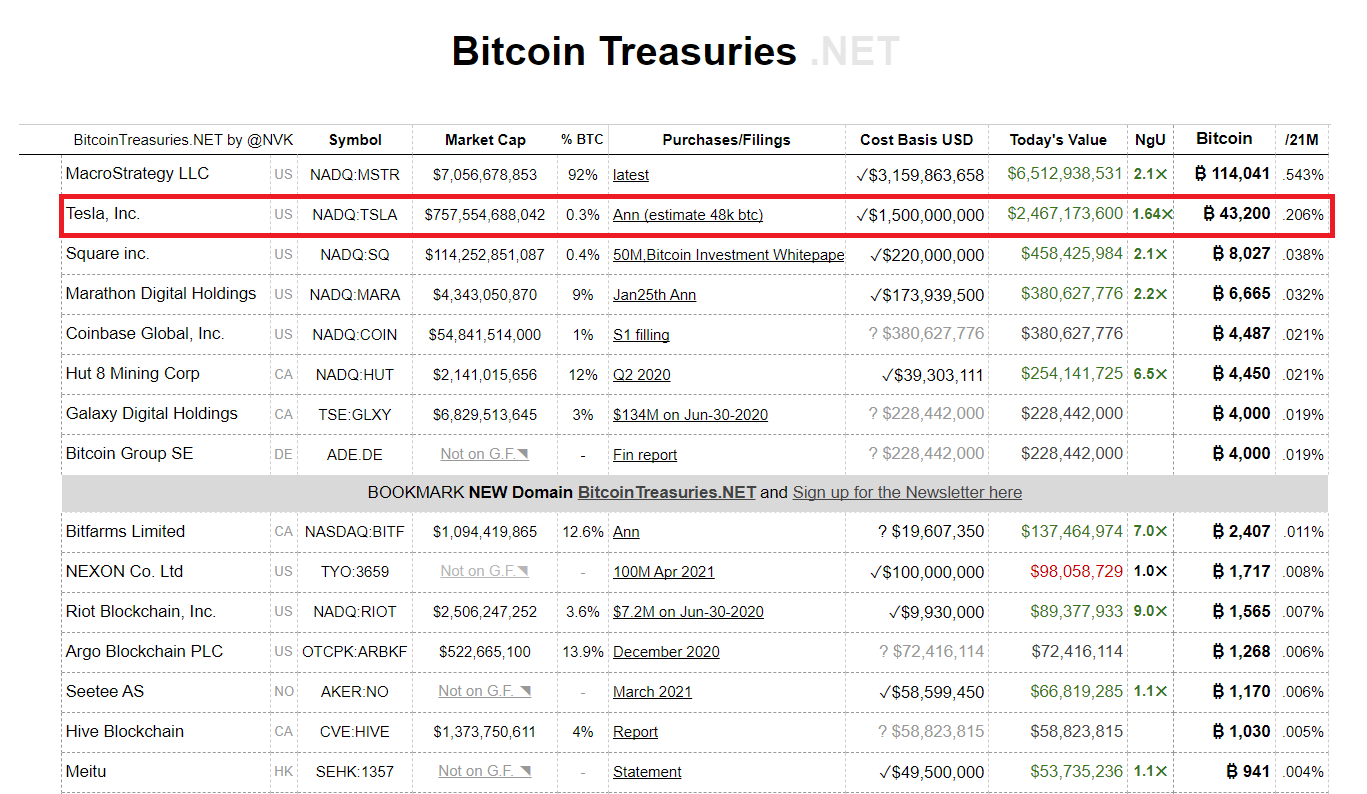Open Bitcoin Group SE 'Fin report' link
This screenshot has width=1367, height=794.
pos(645,455)
